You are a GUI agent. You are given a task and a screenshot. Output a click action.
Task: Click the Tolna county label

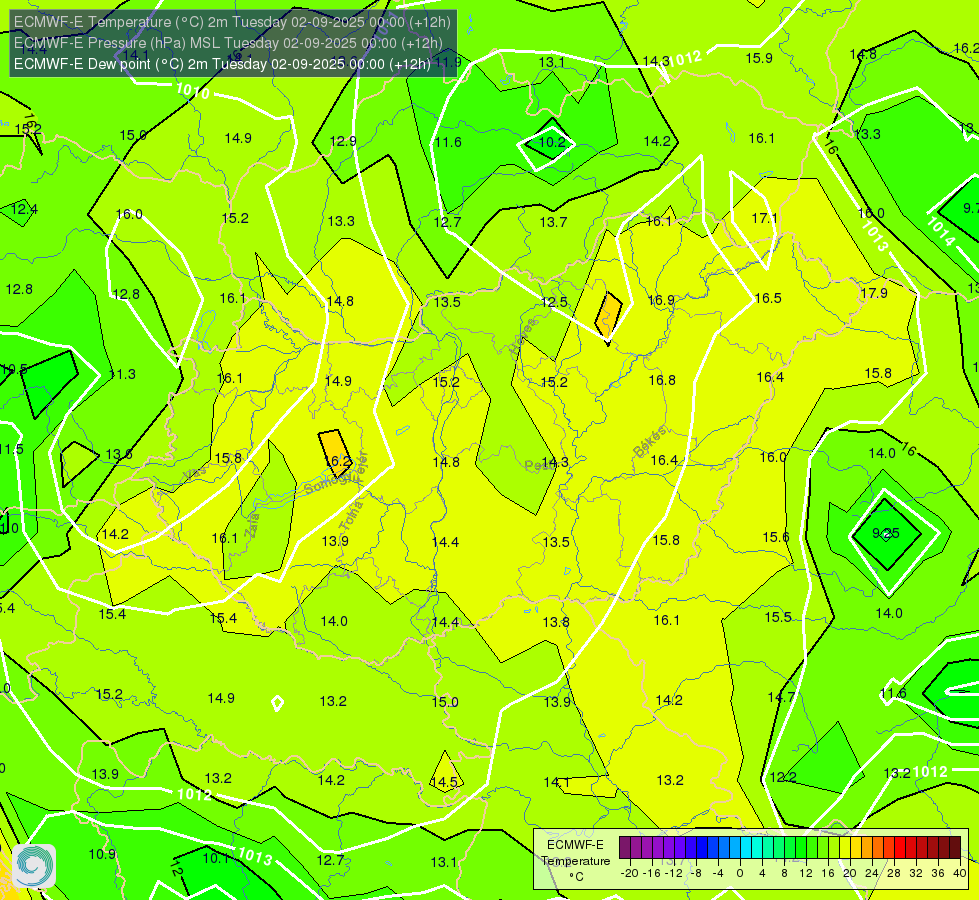[x=352, y=515]
